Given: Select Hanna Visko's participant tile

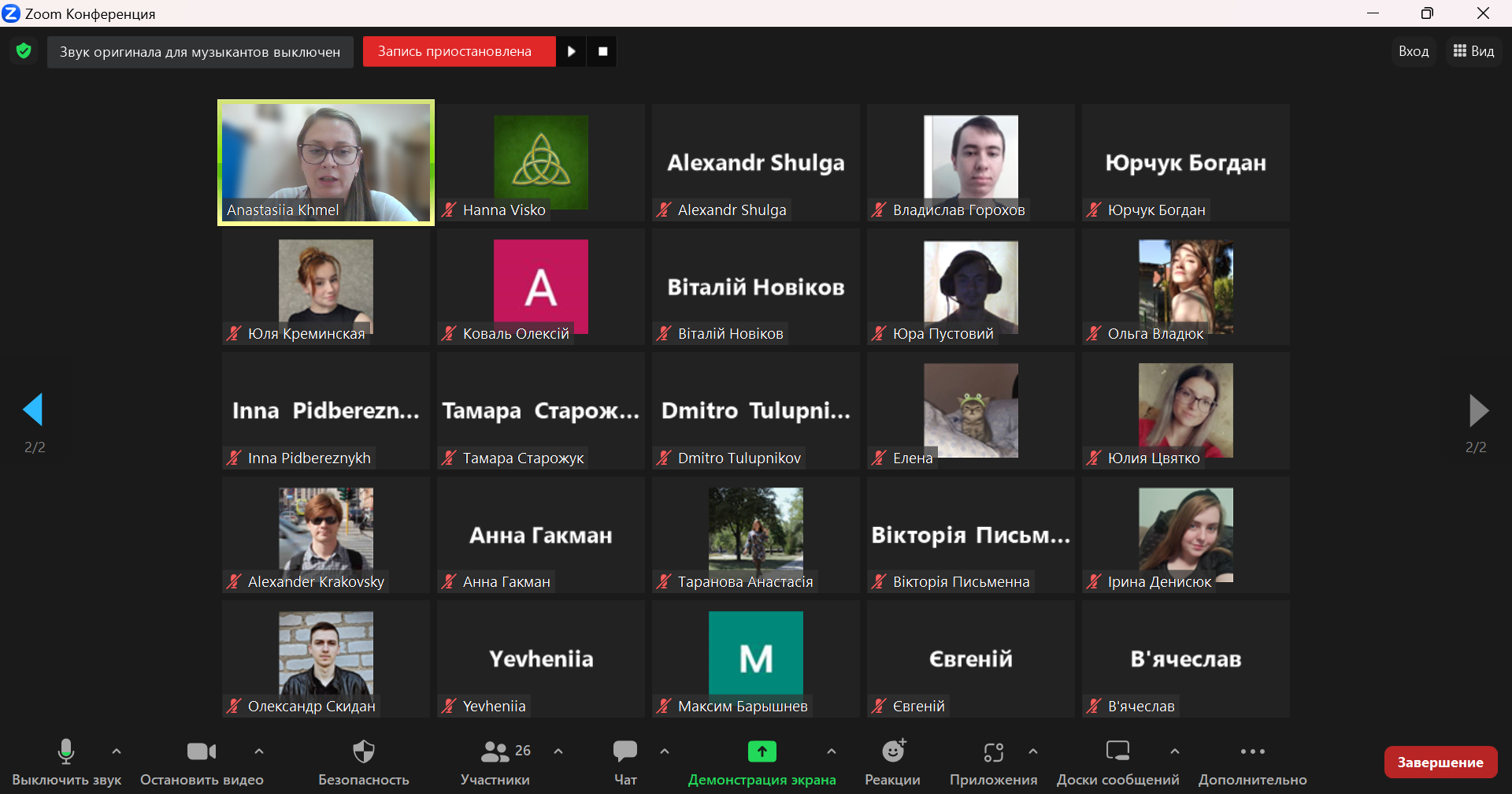Looking at the screenshot, I should point(541,162).
